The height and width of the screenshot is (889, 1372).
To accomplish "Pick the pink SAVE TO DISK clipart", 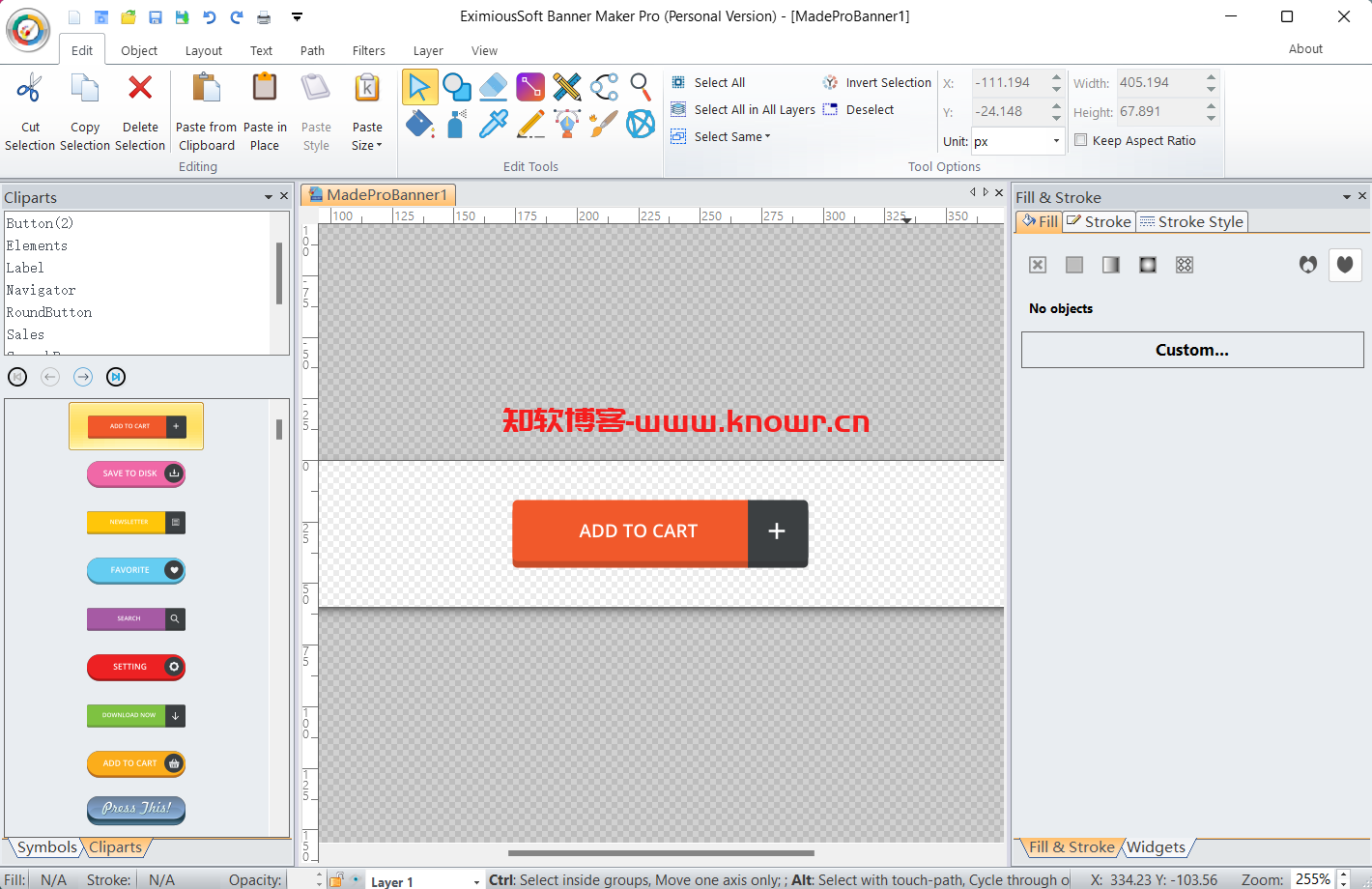I will click(x=136, y=473).
